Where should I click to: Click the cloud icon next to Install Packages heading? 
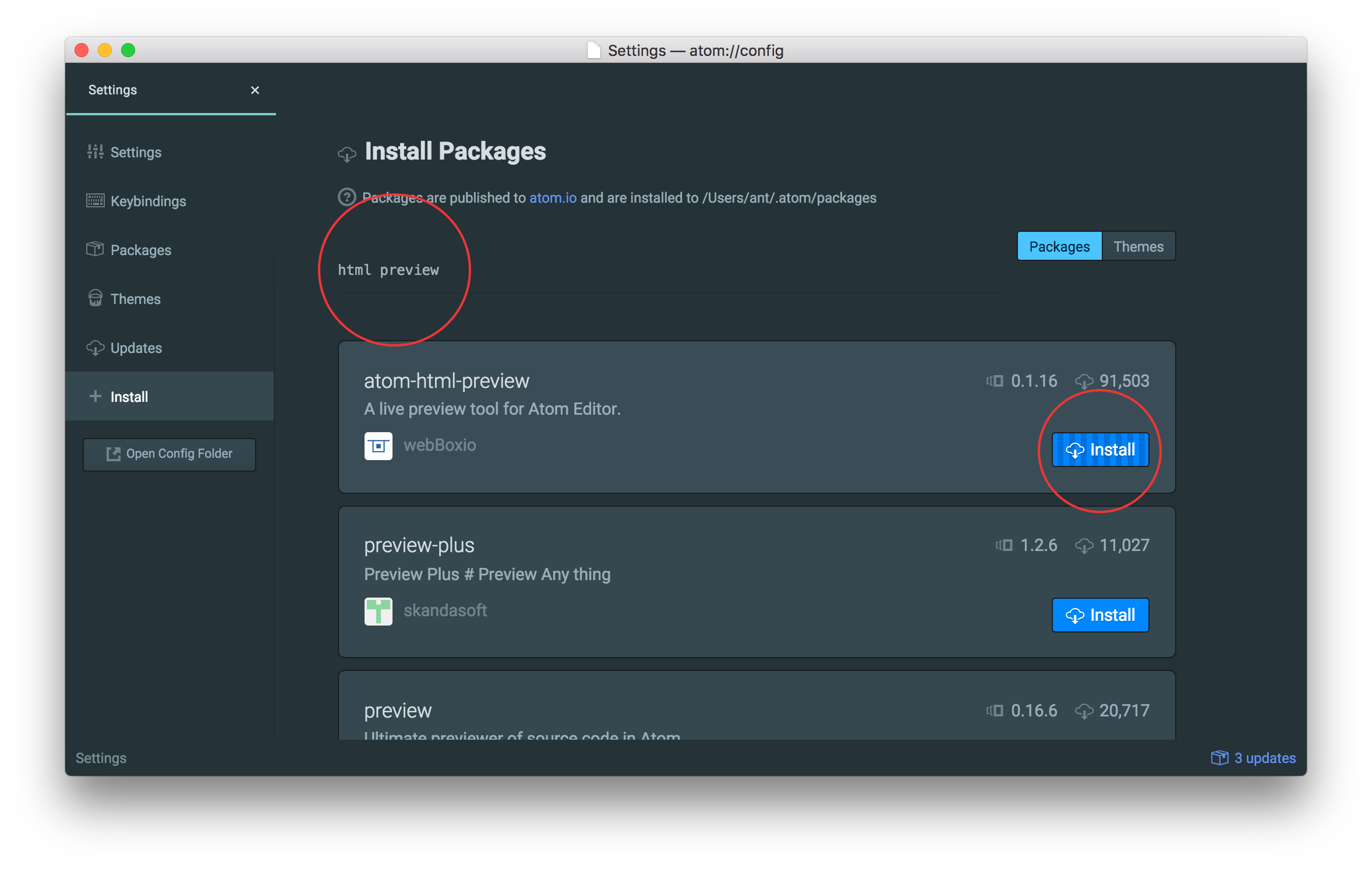pyautogui.click(x=347, y=154)
